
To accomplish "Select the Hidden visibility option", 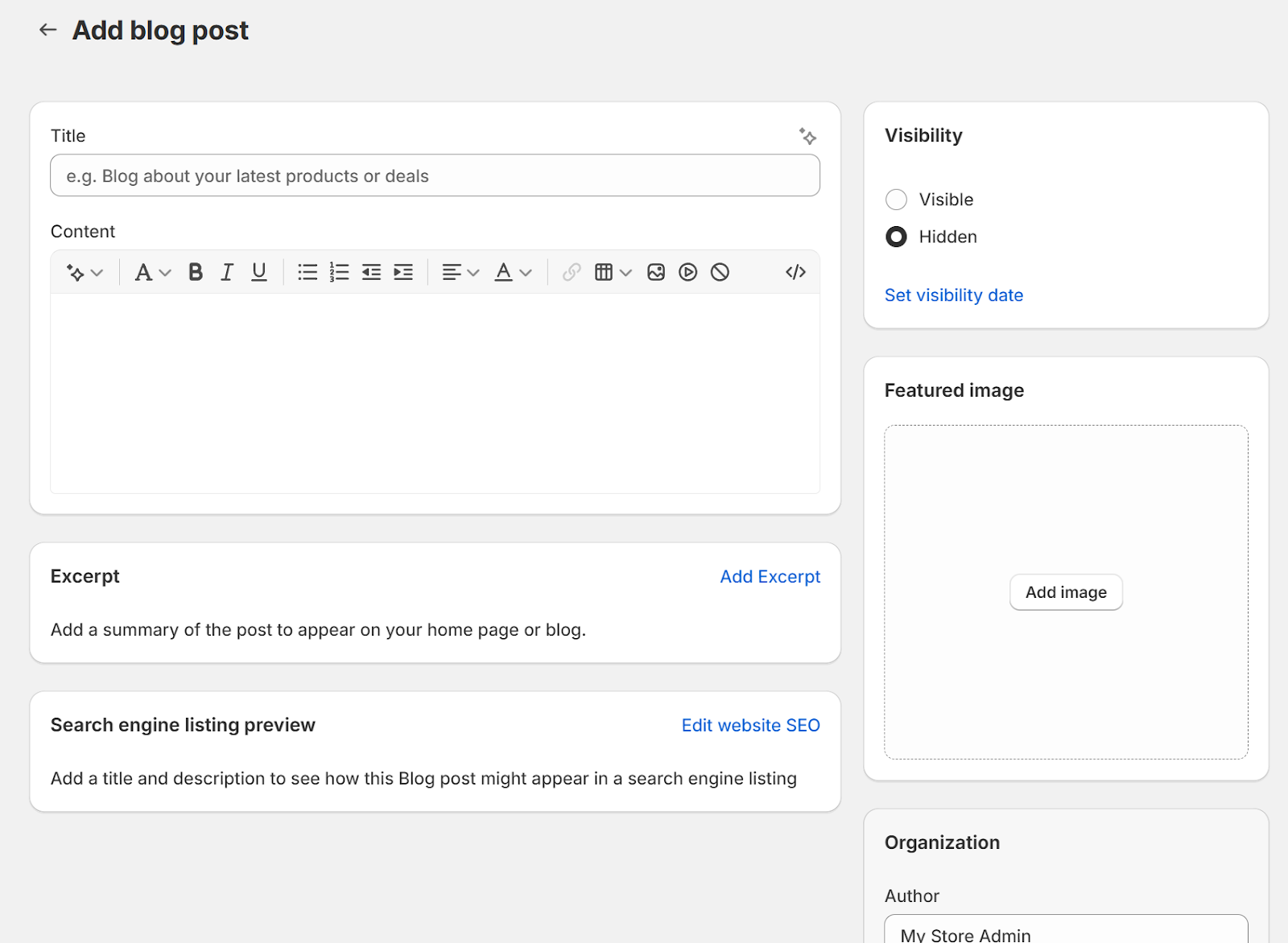I will click(896, 237).
